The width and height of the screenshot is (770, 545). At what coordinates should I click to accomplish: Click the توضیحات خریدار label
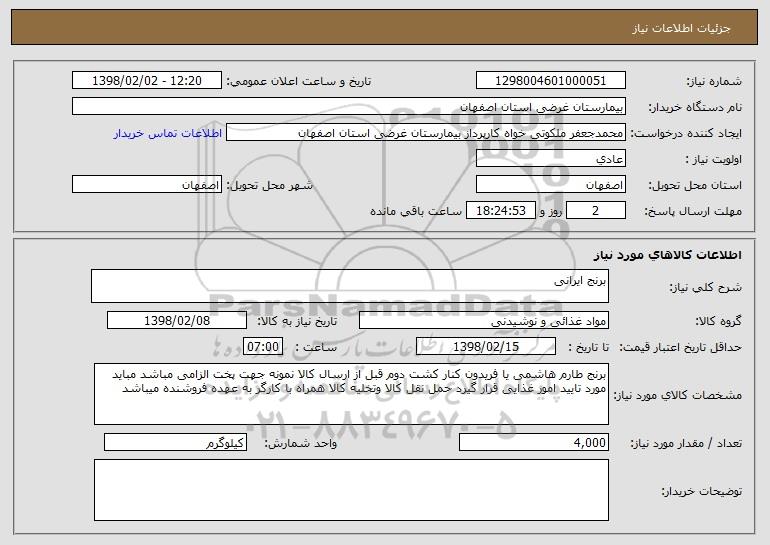702,490
